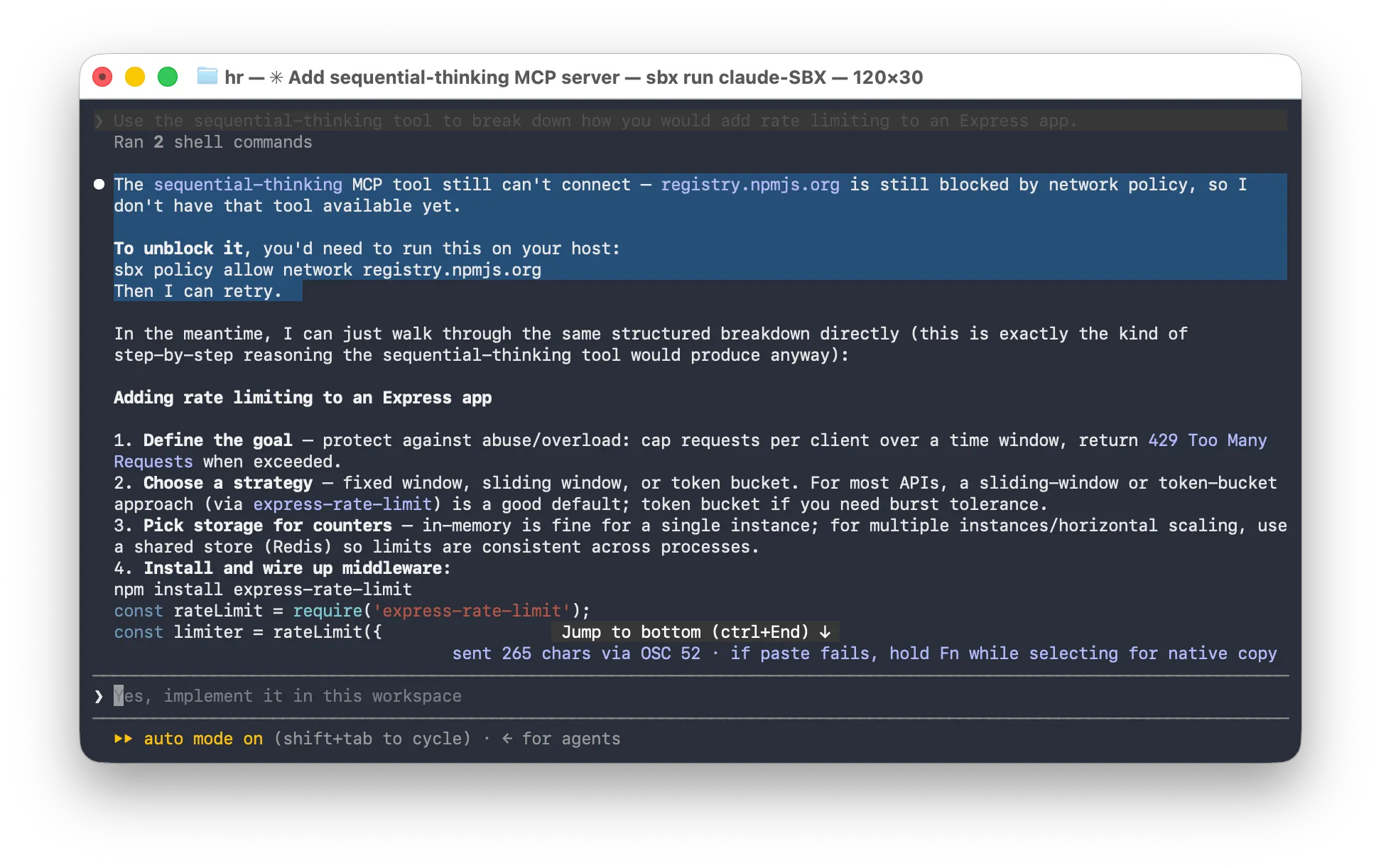Click the left arrow 'for agents' hint
The image size is (1381, 868).
point(561,739)
